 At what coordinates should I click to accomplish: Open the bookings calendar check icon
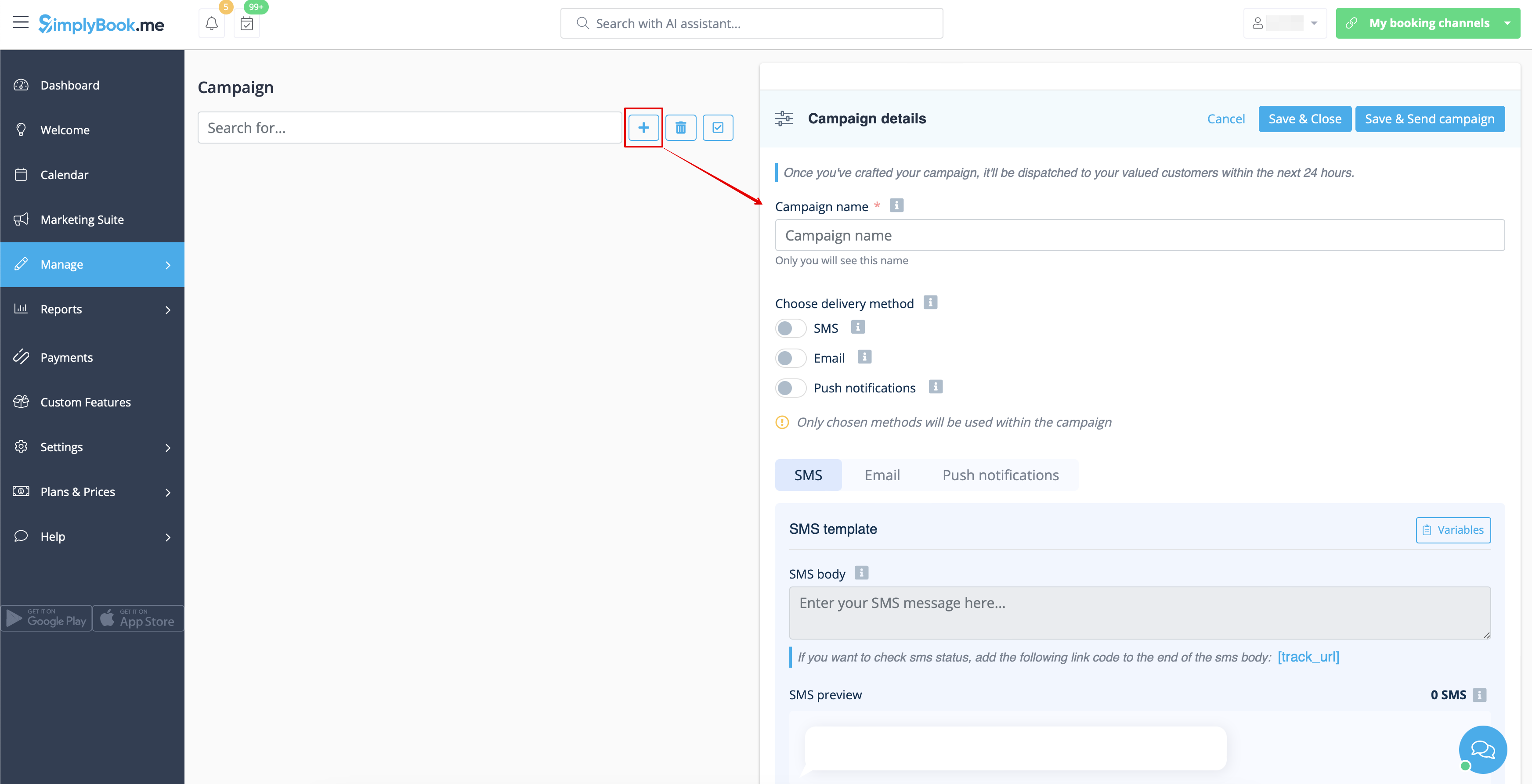pos(247,24)
